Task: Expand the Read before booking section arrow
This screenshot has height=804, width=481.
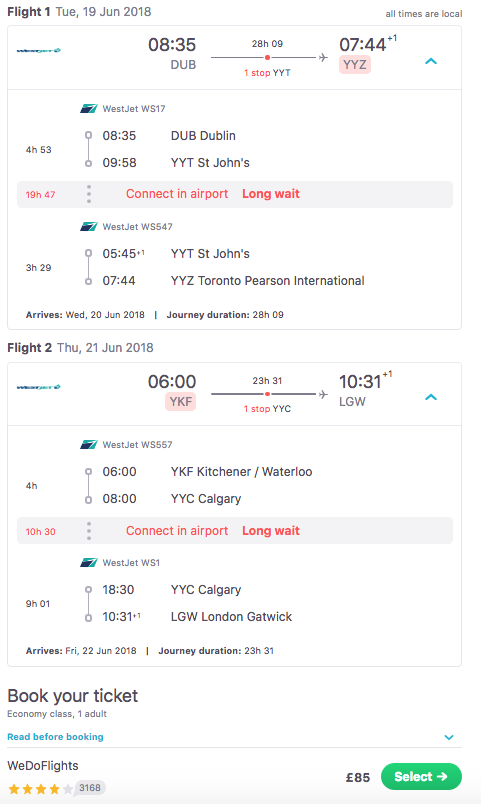Action: click(x=449, y=737)
